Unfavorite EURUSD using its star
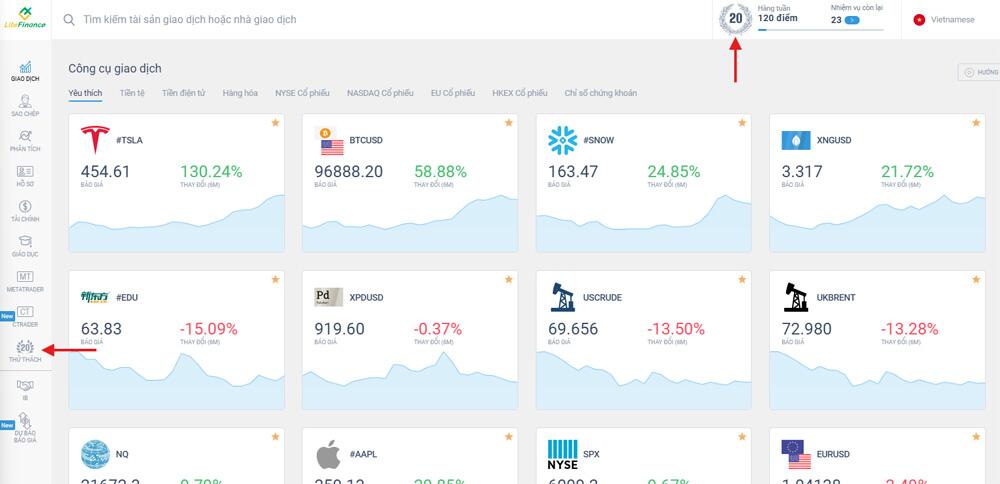The image size is (1000, 484). tap(976, 437)
